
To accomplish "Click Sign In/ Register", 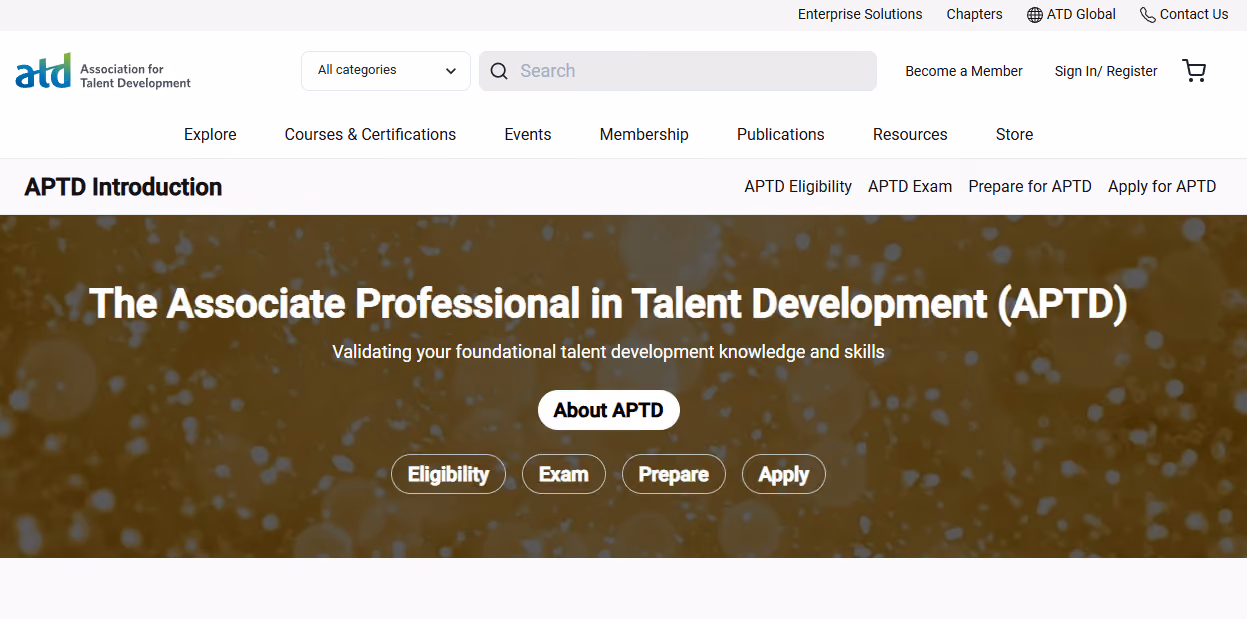I will [x=1106, y=71].
